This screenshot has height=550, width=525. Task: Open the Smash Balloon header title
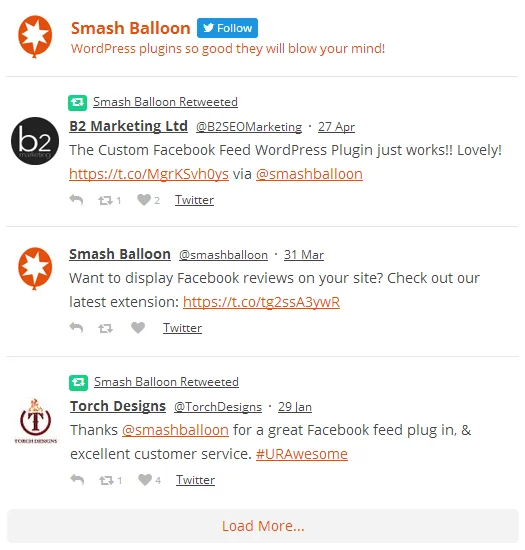click(130, 28)
